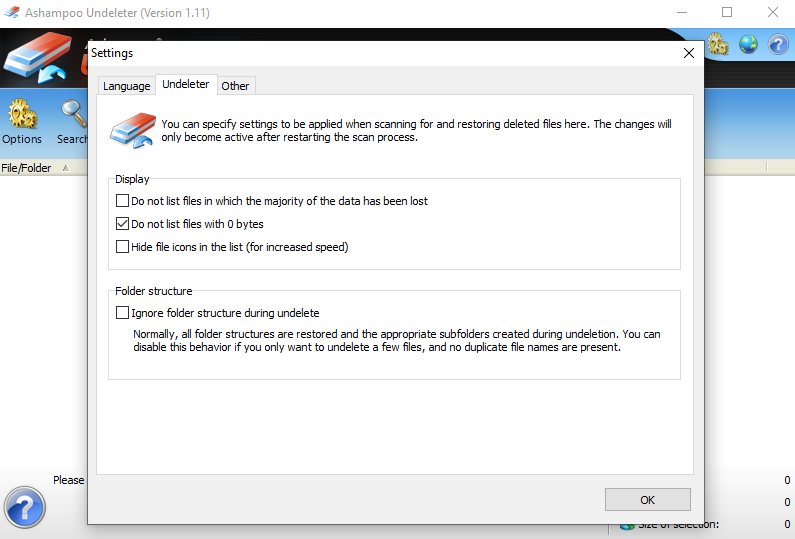Click the Folder structure group label
This screenshot has width=795, height=539.
[x=154, y=291]
